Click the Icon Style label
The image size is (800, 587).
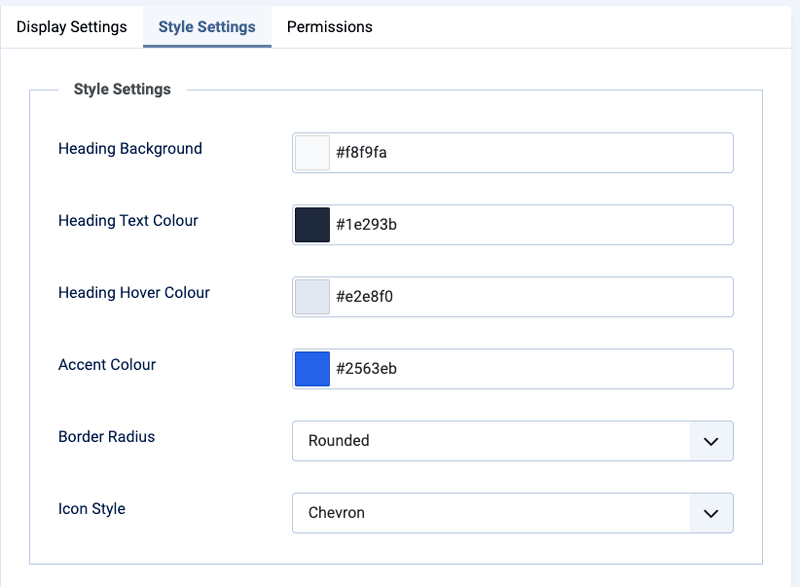pyautogui.click(x=92, y=509)
